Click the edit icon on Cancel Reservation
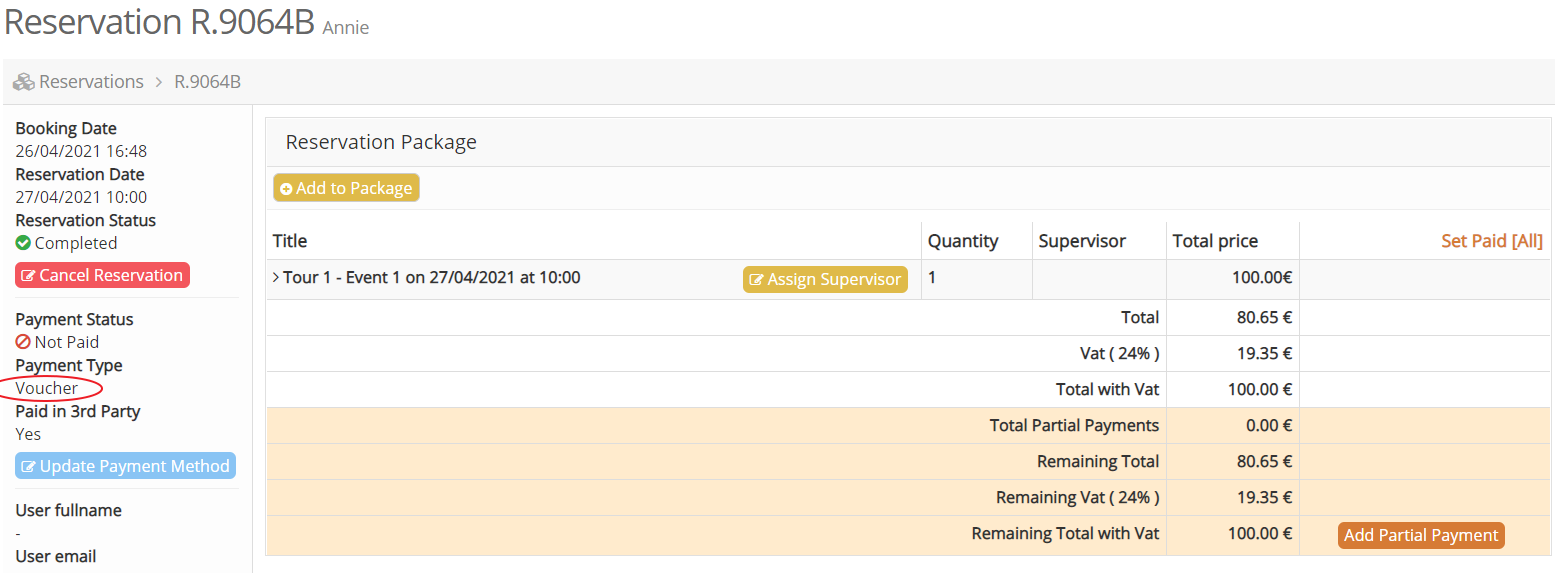This screenshot has width=1555, height=573. pyautogui.click(x=28, y=276)
